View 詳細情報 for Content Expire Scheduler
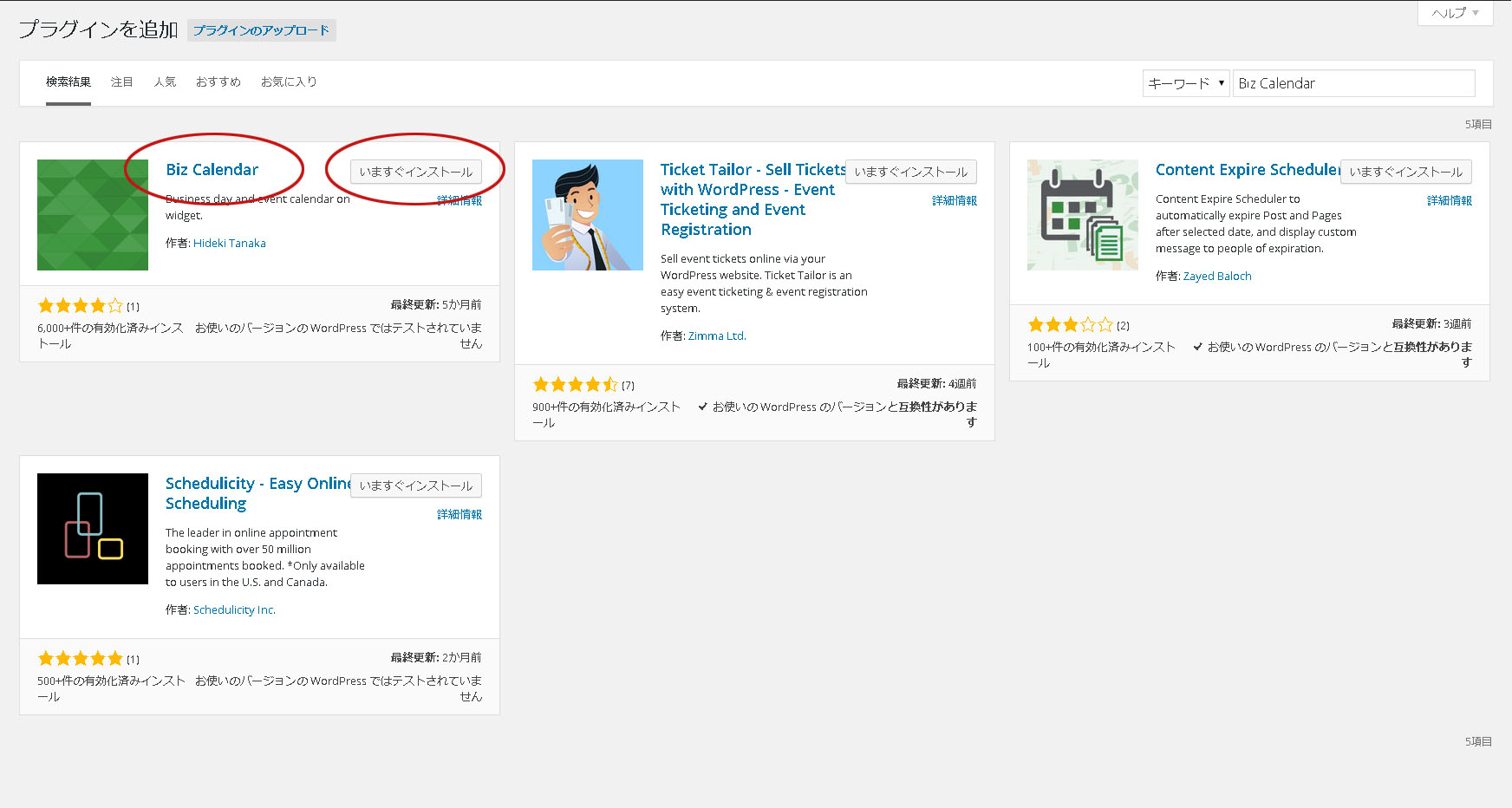Image resolution: width=1512 pixels, height=808 pixels. tap(1450, 200)
